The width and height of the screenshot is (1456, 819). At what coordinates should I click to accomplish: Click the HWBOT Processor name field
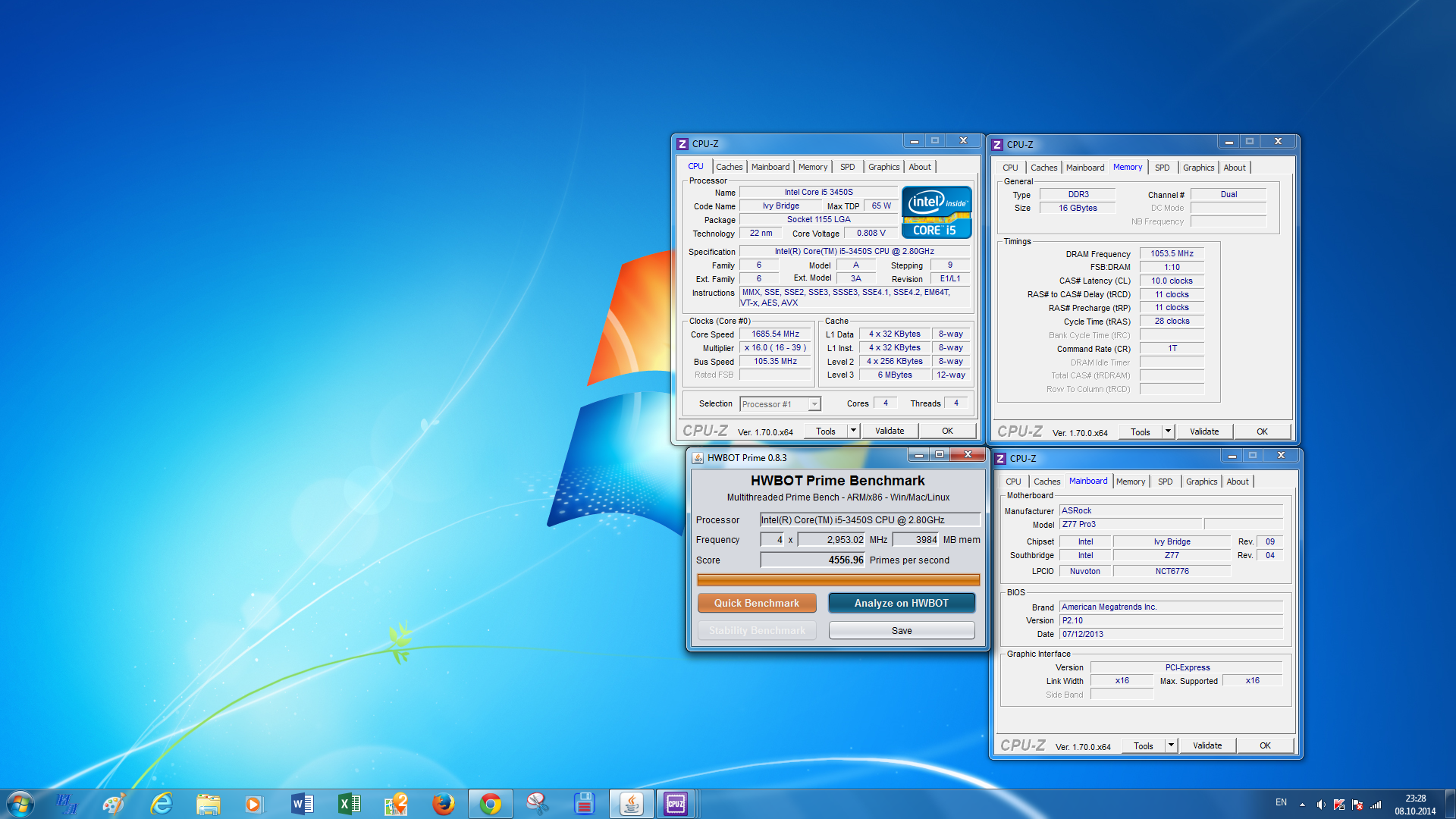click(x=870, y=519)
